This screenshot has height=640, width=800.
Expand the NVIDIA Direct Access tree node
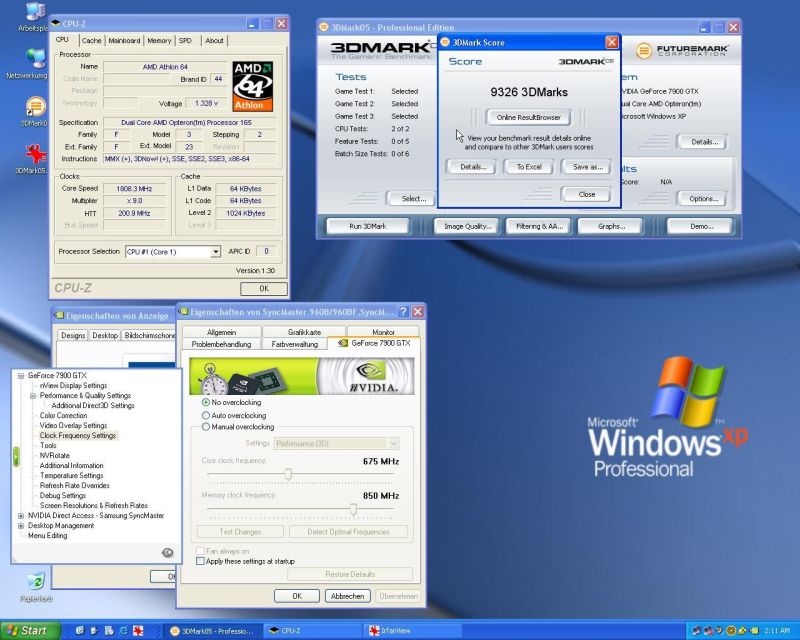pos(21,516)
